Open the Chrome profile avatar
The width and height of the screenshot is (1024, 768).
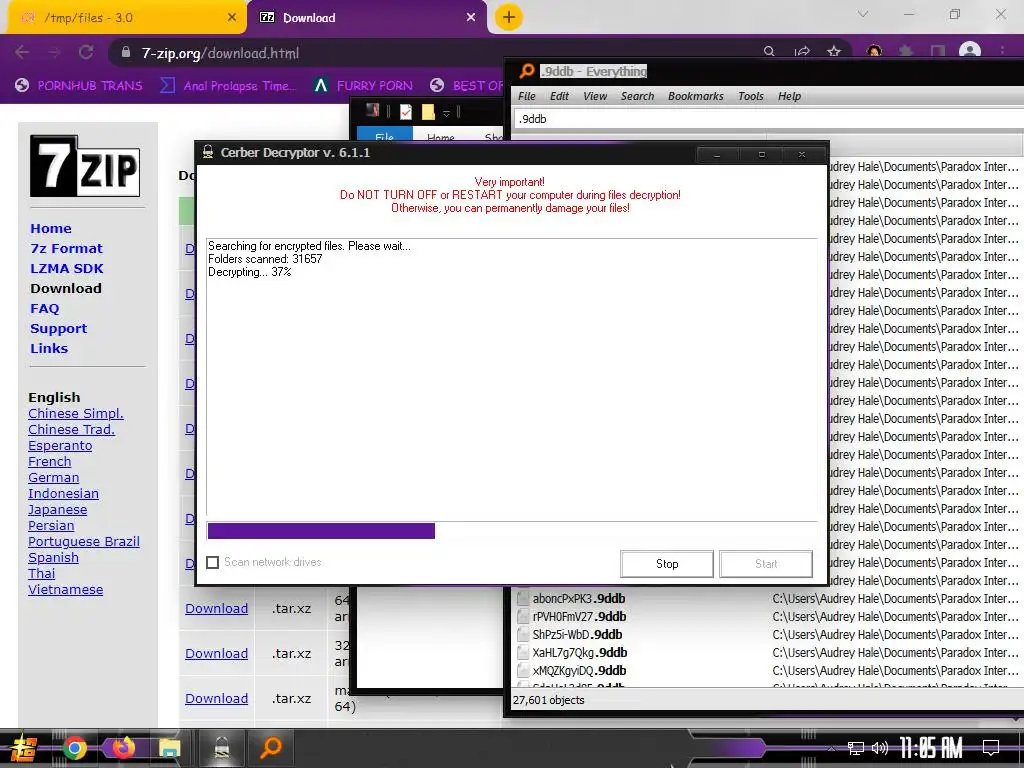tap(970, 50)
